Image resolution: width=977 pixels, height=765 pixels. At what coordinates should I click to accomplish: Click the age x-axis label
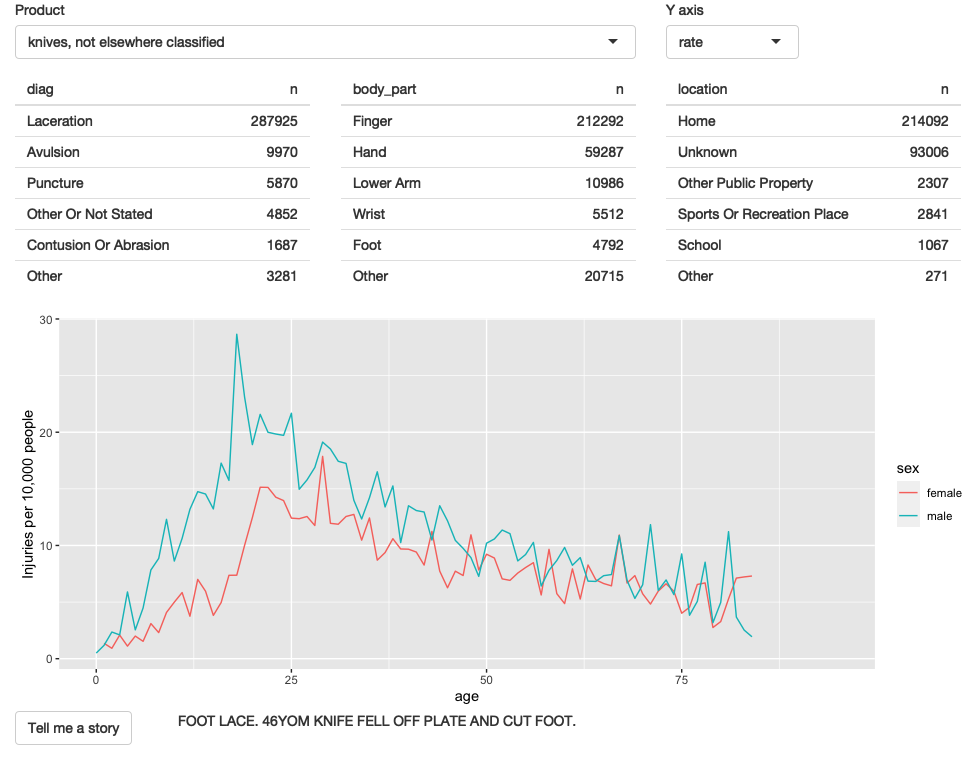pos(466,696)
